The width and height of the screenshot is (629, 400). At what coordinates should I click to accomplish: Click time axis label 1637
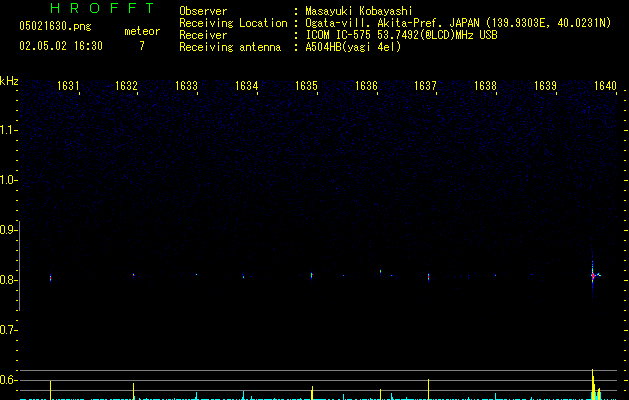425,86
